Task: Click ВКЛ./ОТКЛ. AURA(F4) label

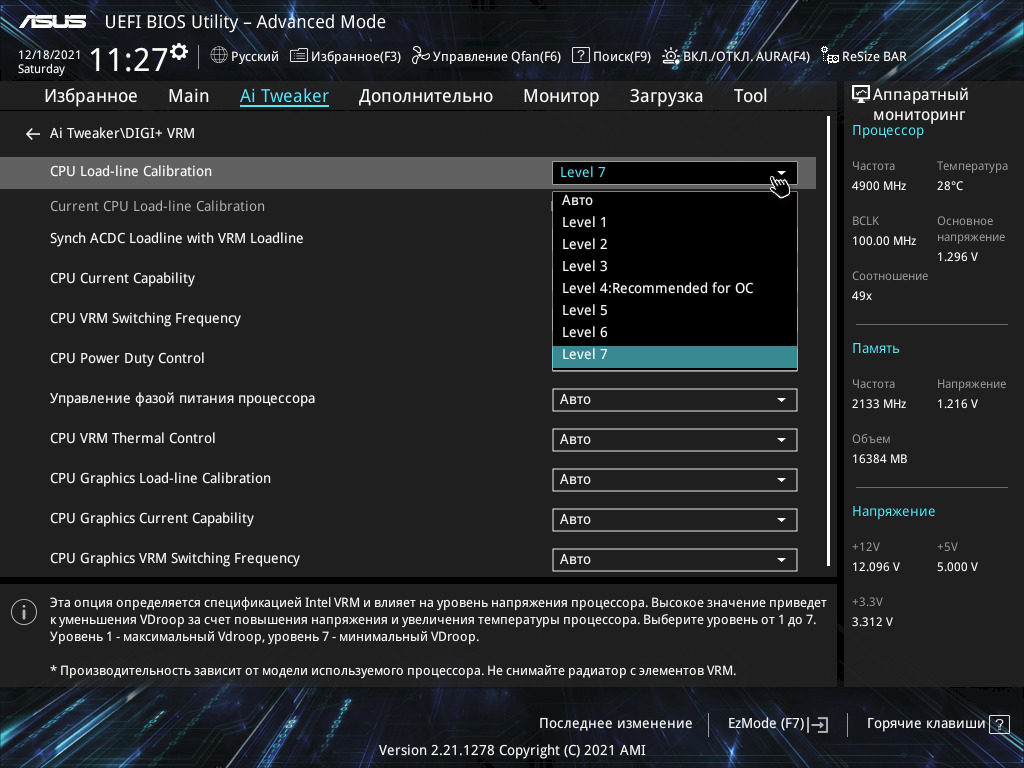Action: coord(746,57)
